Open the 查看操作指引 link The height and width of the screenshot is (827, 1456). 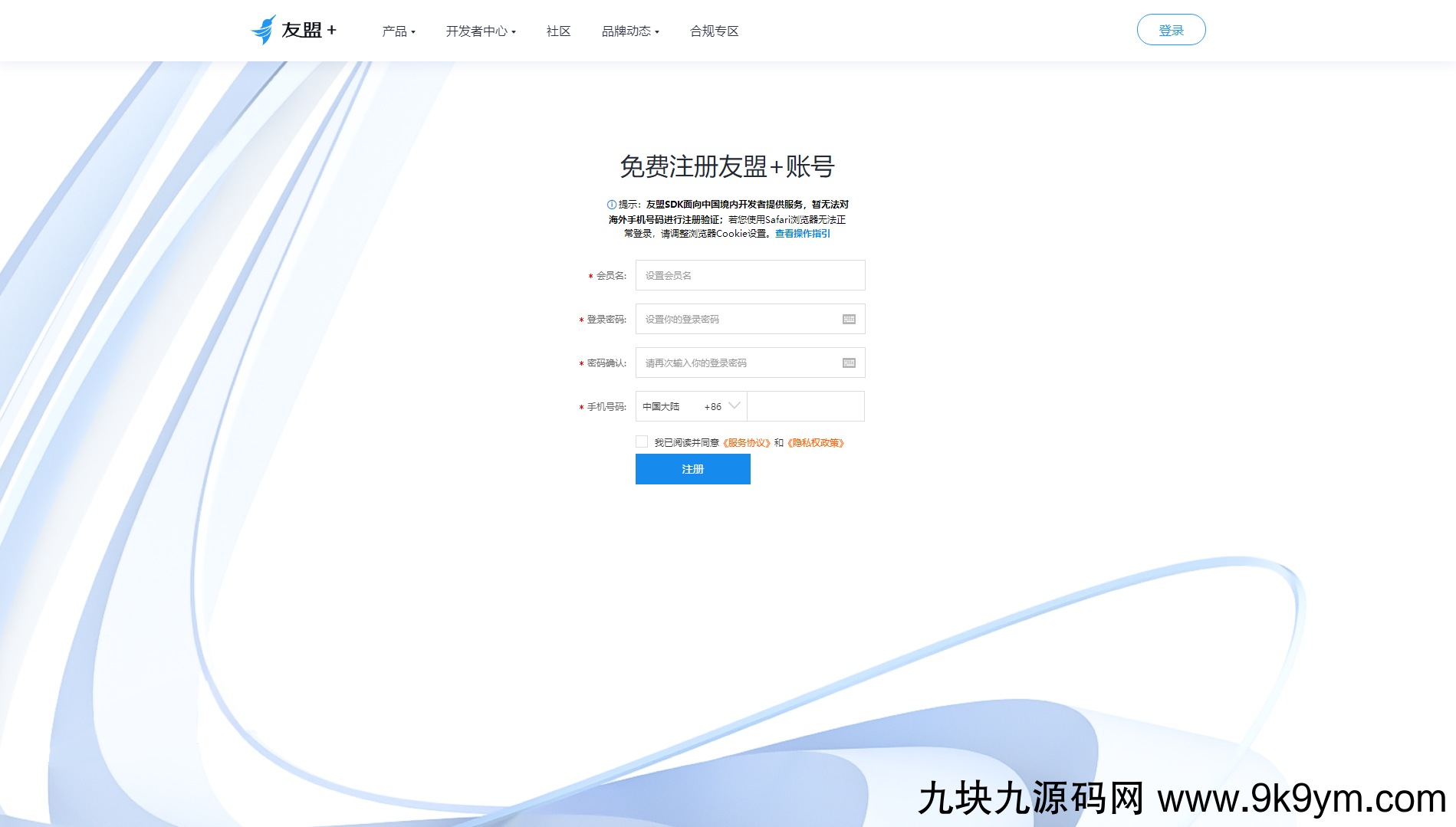(x=802, y=234)
